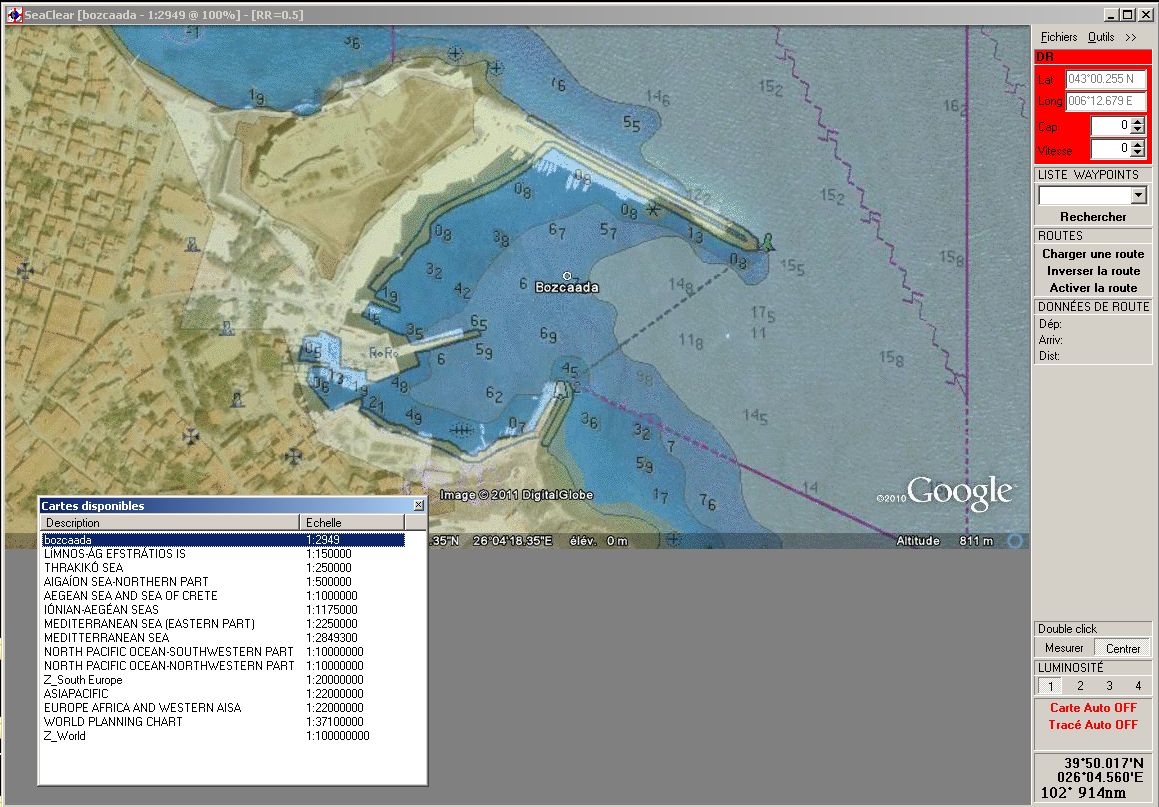Screen dimensions: 1159x807
Task: Open the Outils menu
Action: click(x=1101, y=37)
